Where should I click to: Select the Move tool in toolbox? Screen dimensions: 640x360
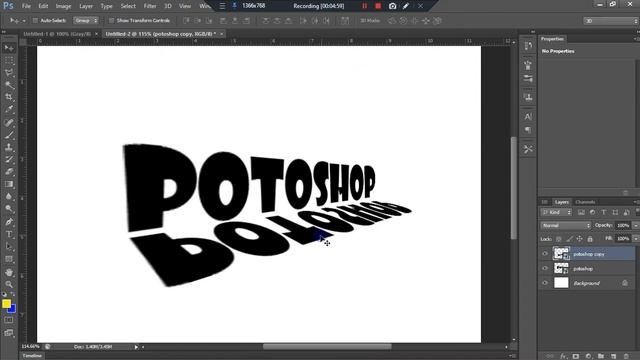(x=9, y=48)
